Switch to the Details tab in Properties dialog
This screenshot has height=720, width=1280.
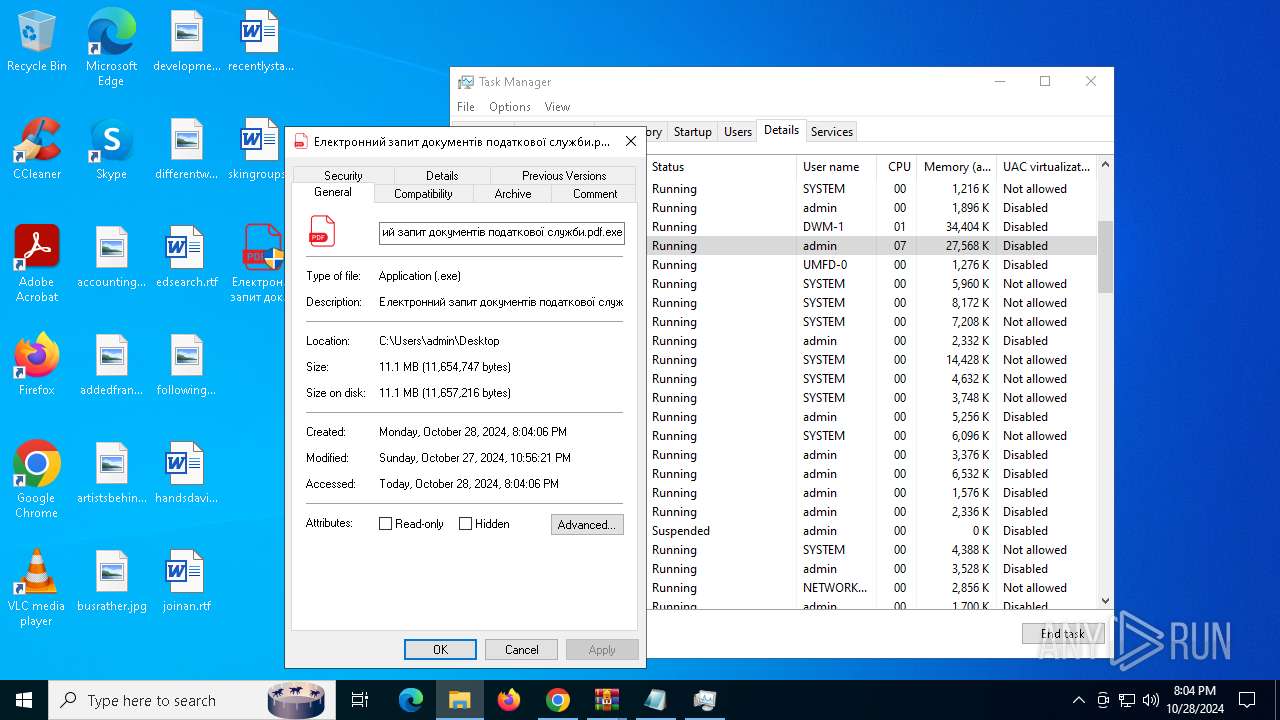tap(442, 175)
